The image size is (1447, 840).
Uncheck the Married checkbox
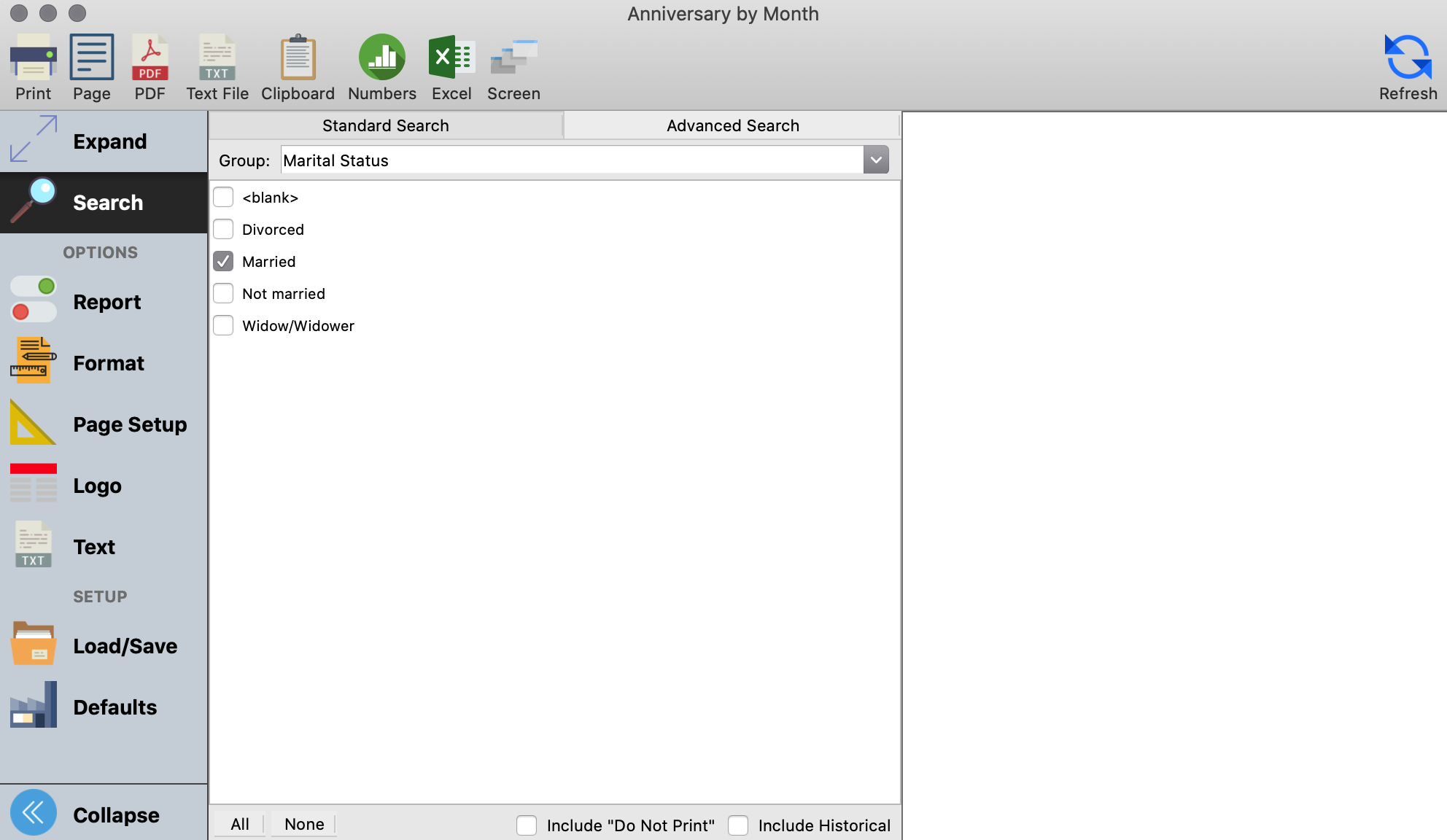click(x=223, y=262)
